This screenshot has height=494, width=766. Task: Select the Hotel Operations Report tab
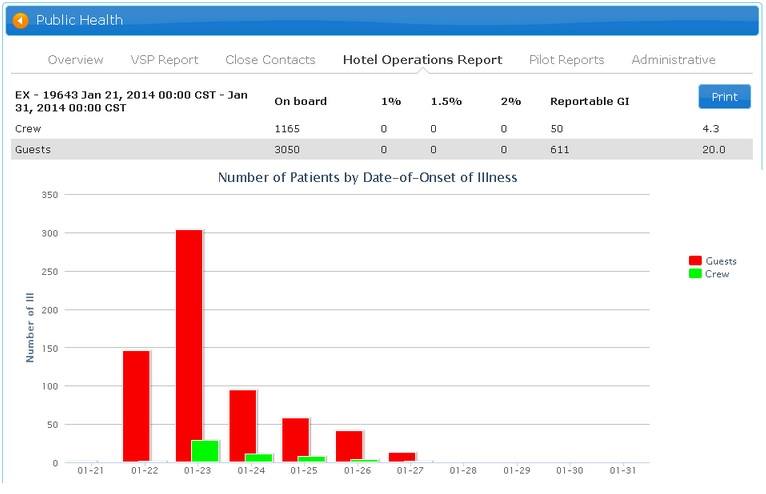point(422,60)
